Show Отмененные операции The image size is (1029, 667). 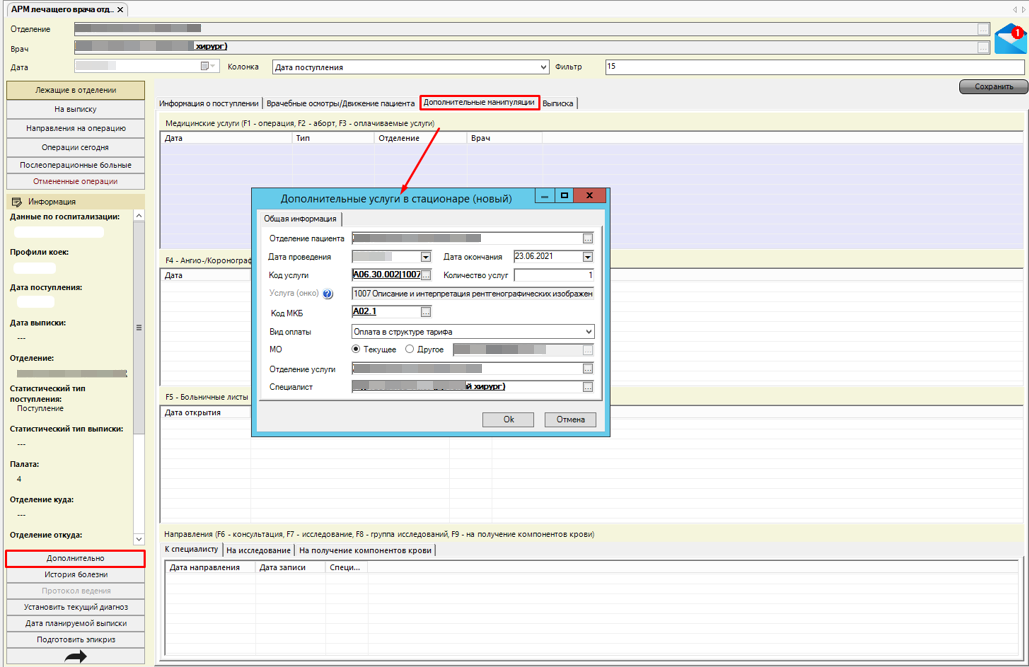click(x=75, y=181)
